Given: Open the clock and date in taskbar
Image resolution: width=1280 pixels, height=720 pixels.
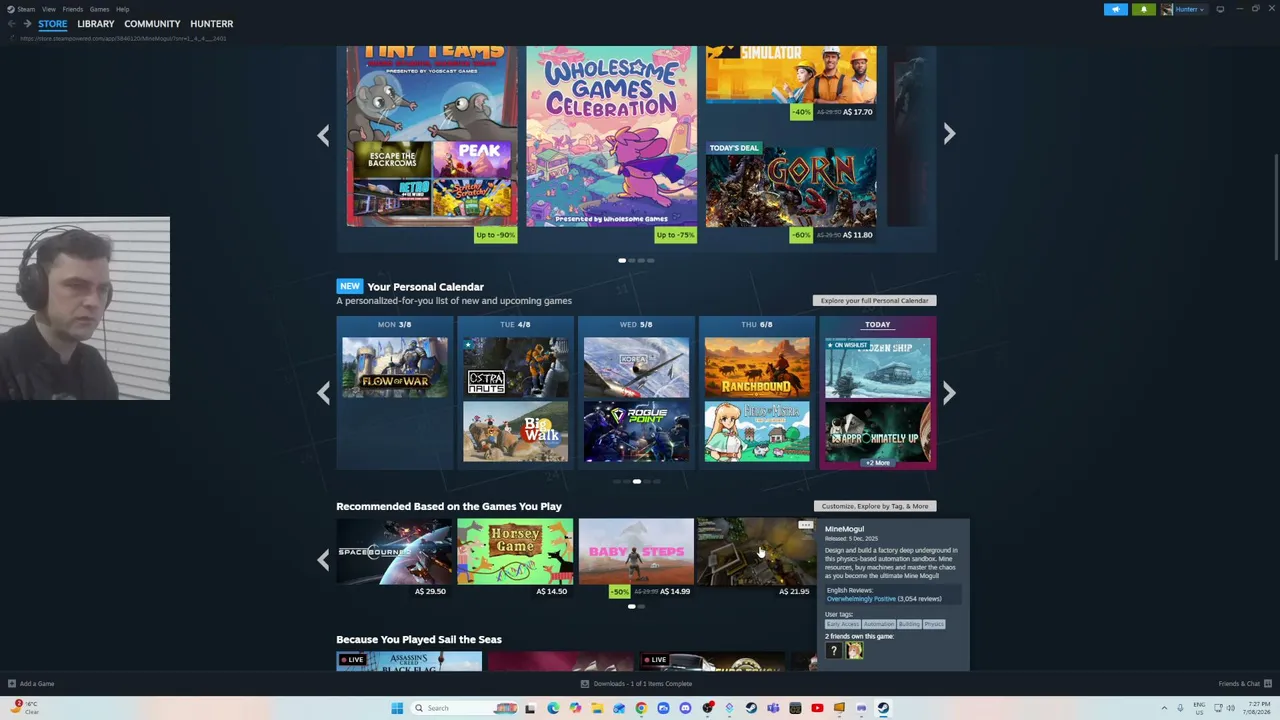Looking at the screenshot, I should (1258, 708).
